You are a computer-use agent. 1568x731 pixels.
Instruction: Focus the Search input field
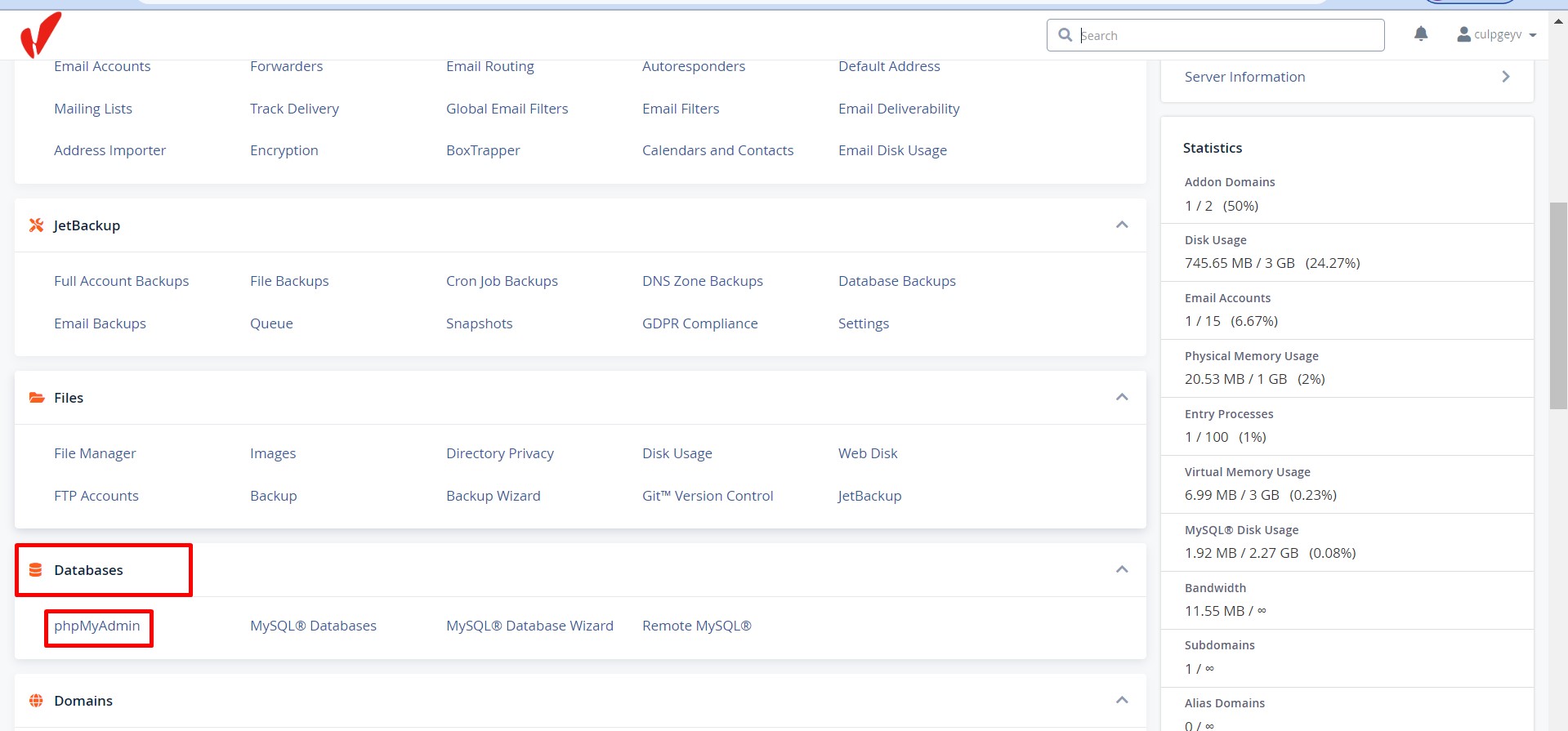(1226, 35)
